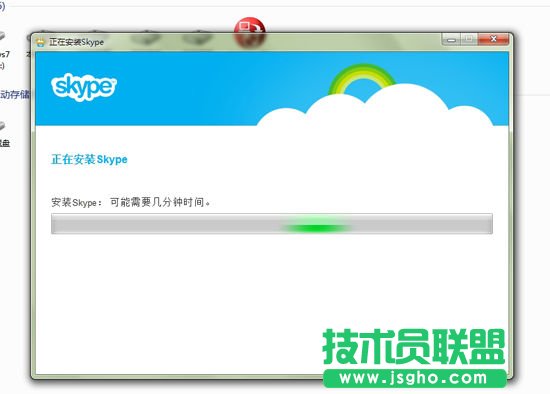This screenshot has width=550, height=394.
Task: Close the Skype installer window
Action: [493, 39]
